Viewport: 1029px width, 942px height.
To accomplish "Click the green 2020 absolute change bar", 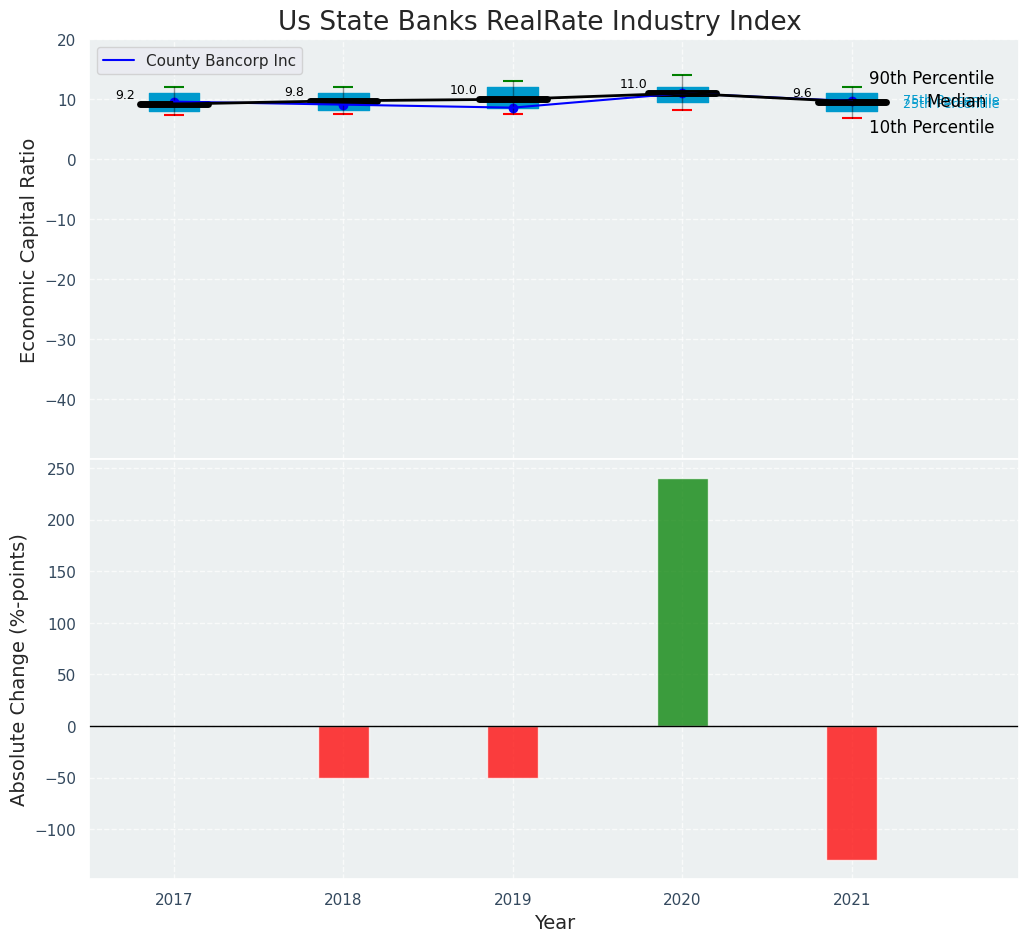I will [682, 602].
